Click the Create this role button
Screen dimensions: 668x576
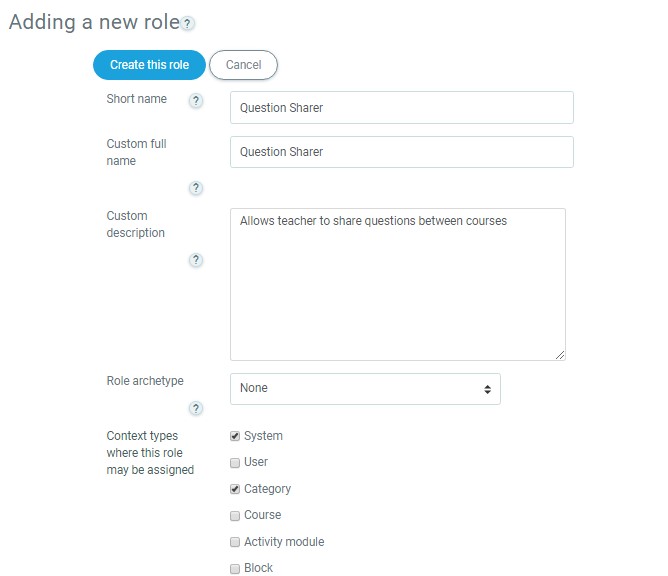149,65
